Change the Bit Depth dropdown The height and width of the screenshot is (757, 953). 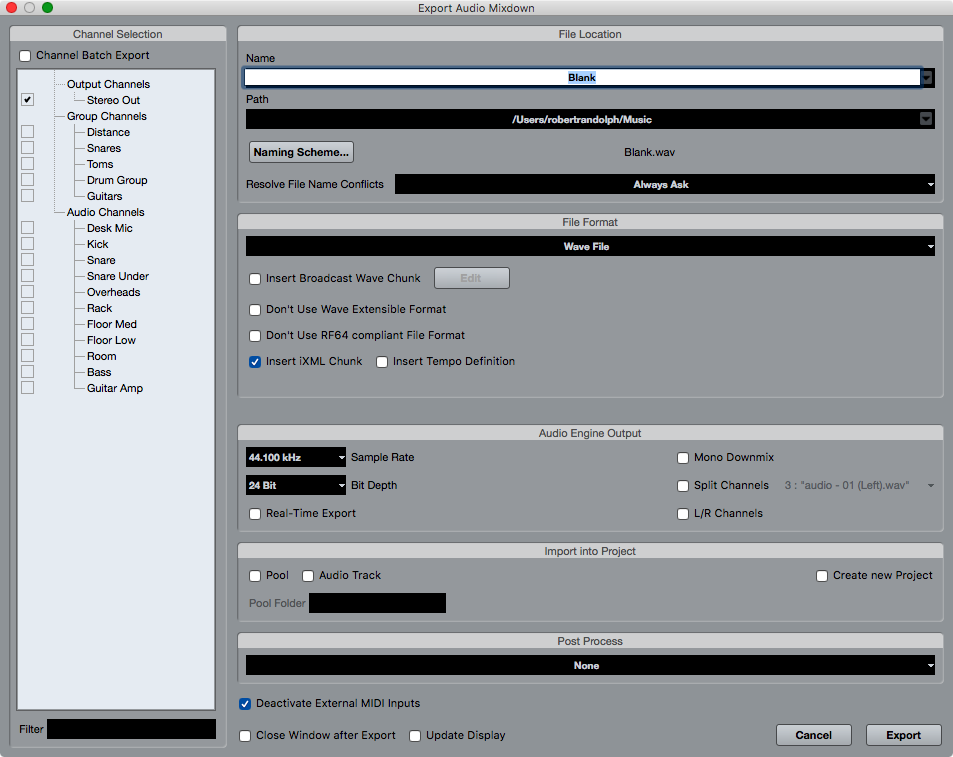pyautogui.click(x=295, y=485)
